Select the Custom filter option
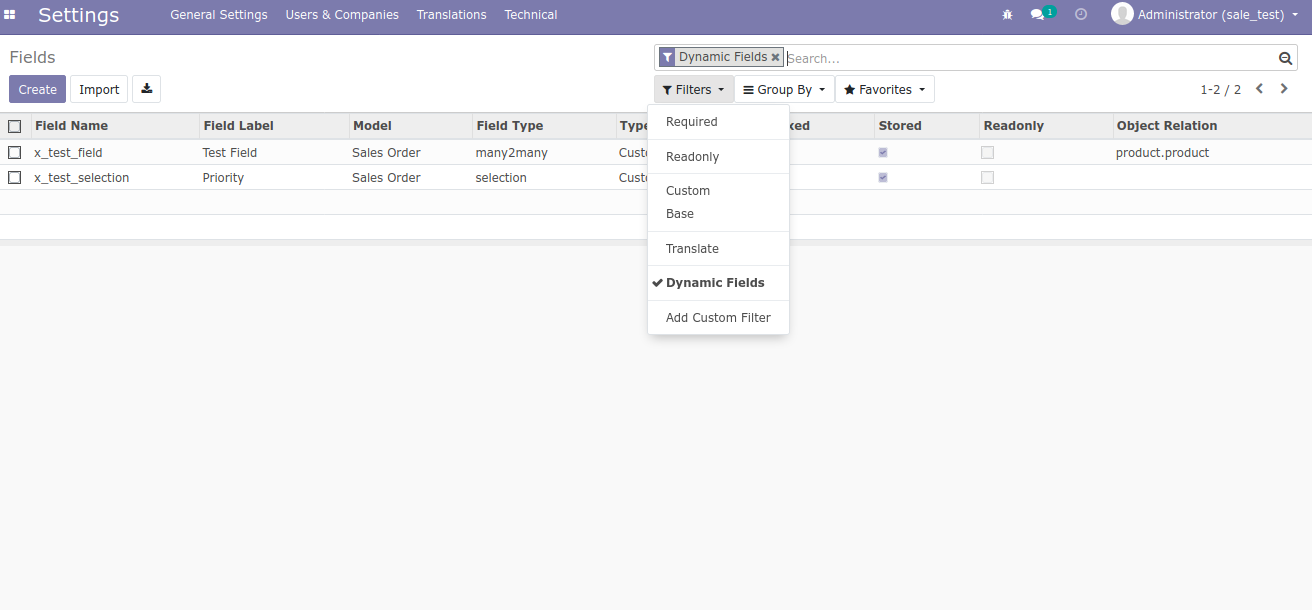1312x610 pixels. tap(688, 191)
